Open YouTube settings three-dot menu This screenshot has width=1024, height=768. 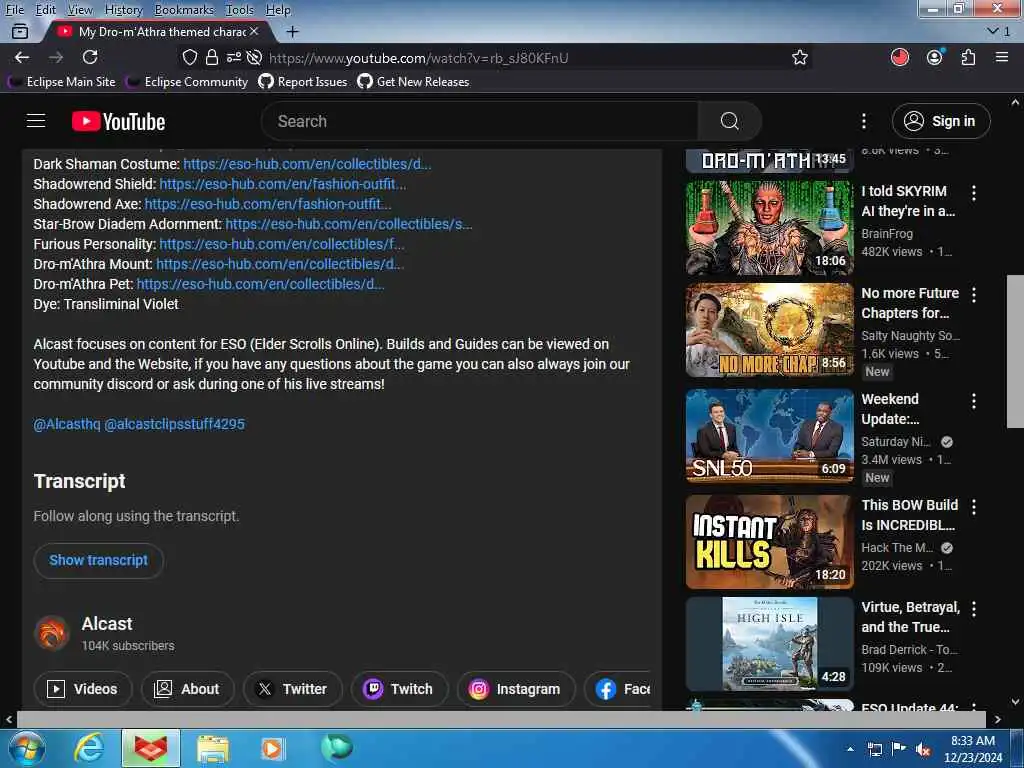[x=863, y=121]
